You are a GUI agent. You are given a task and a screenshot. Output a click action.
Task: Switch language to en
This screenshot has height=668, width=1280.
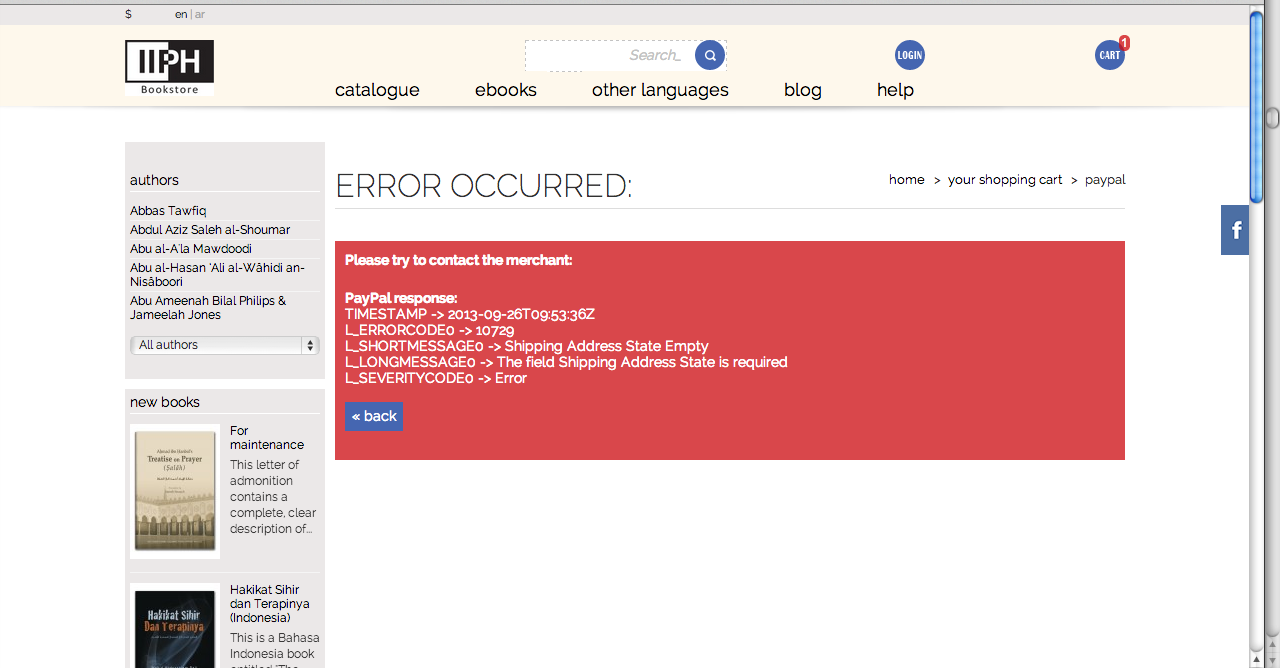[x=181, y=14]
